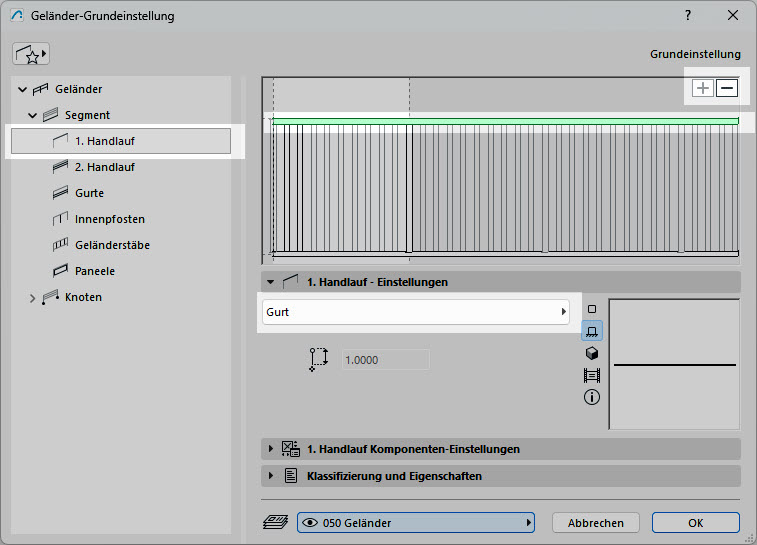The width and height of the screenshot is (757, 545).
Task: Expand the Knoten tree node
Action: pyautogui.click(x=33, y=297)
